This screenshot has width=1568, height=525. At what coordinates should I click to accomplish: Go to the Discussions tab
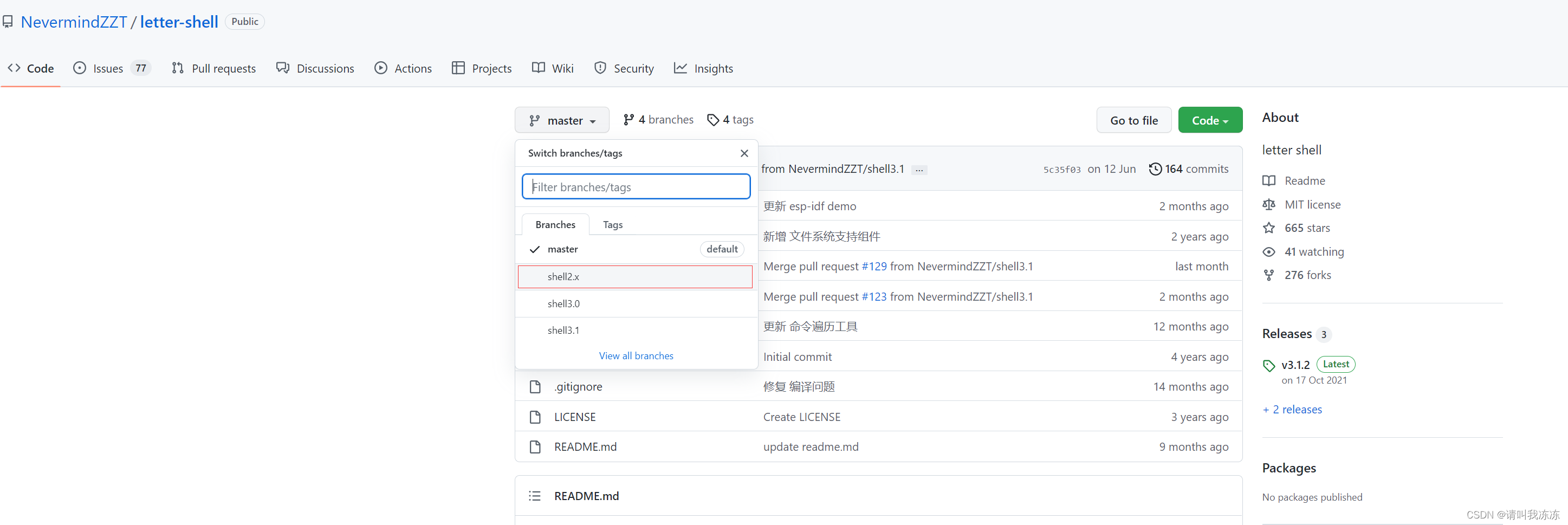tap(315, 68)
